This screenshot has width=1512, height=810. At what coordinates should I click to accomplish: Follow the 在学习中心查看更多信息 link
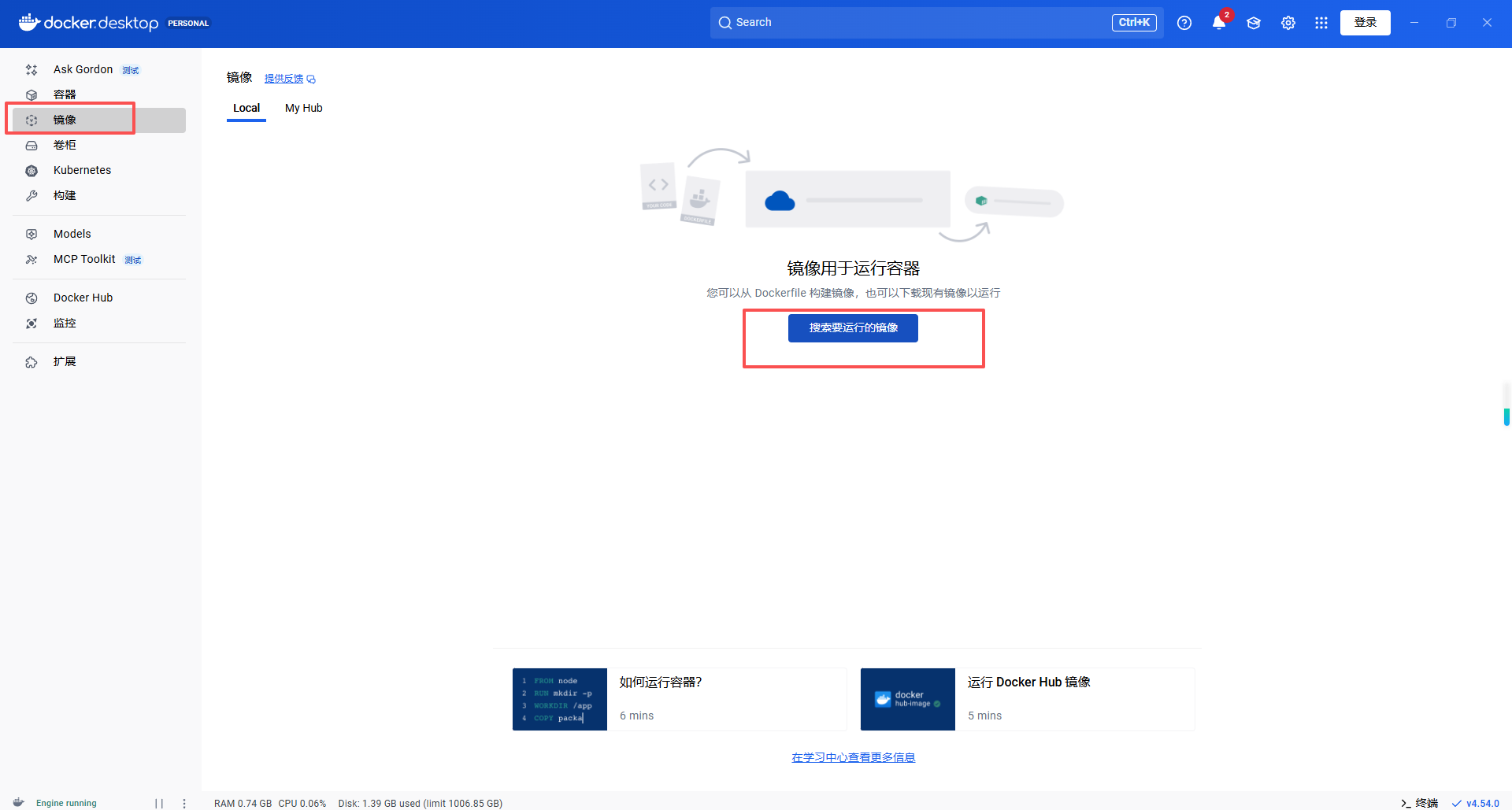click(854, 757)
